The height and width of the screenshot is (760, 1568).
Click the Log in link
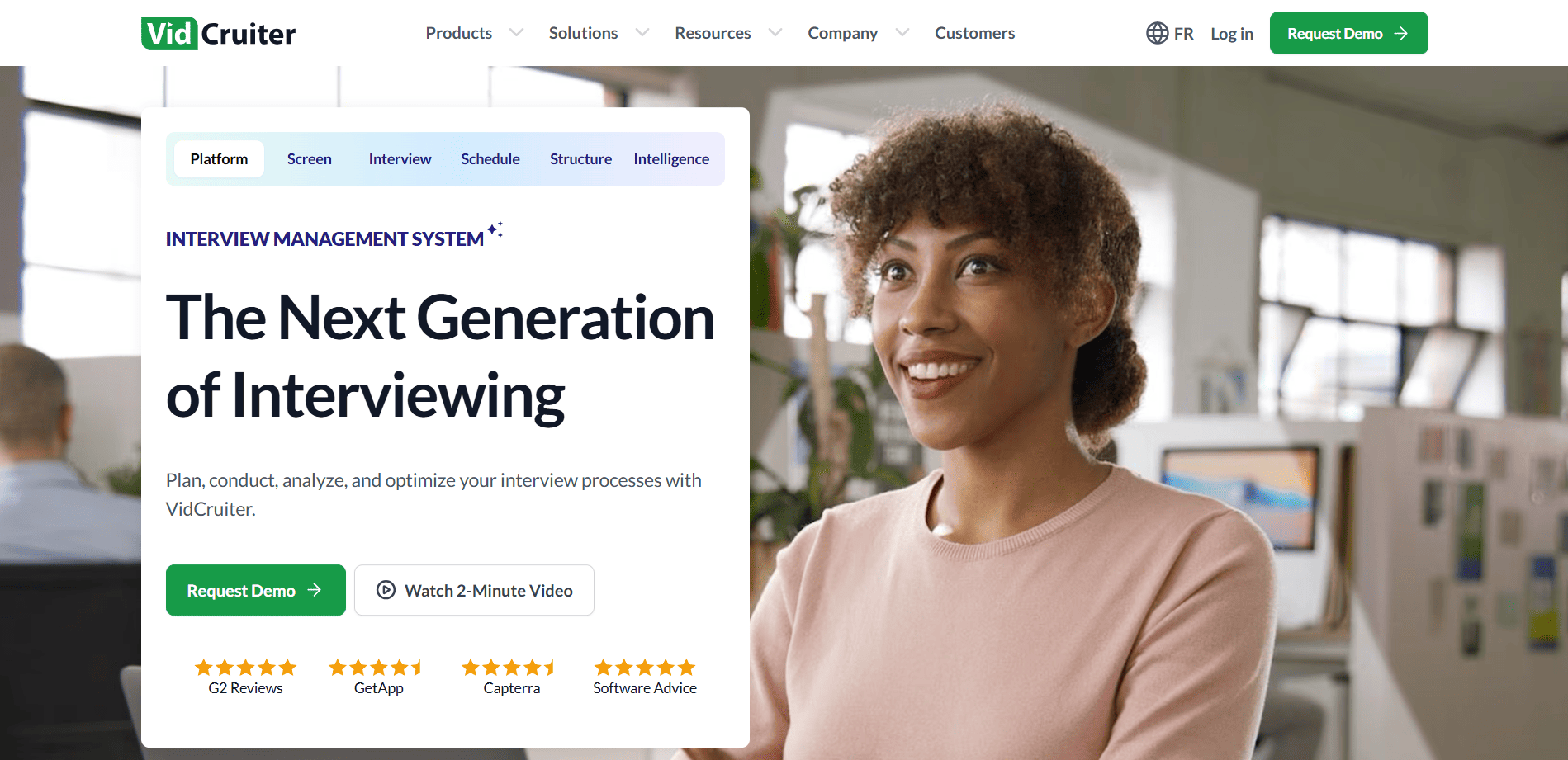click(x=1232, y=34)
